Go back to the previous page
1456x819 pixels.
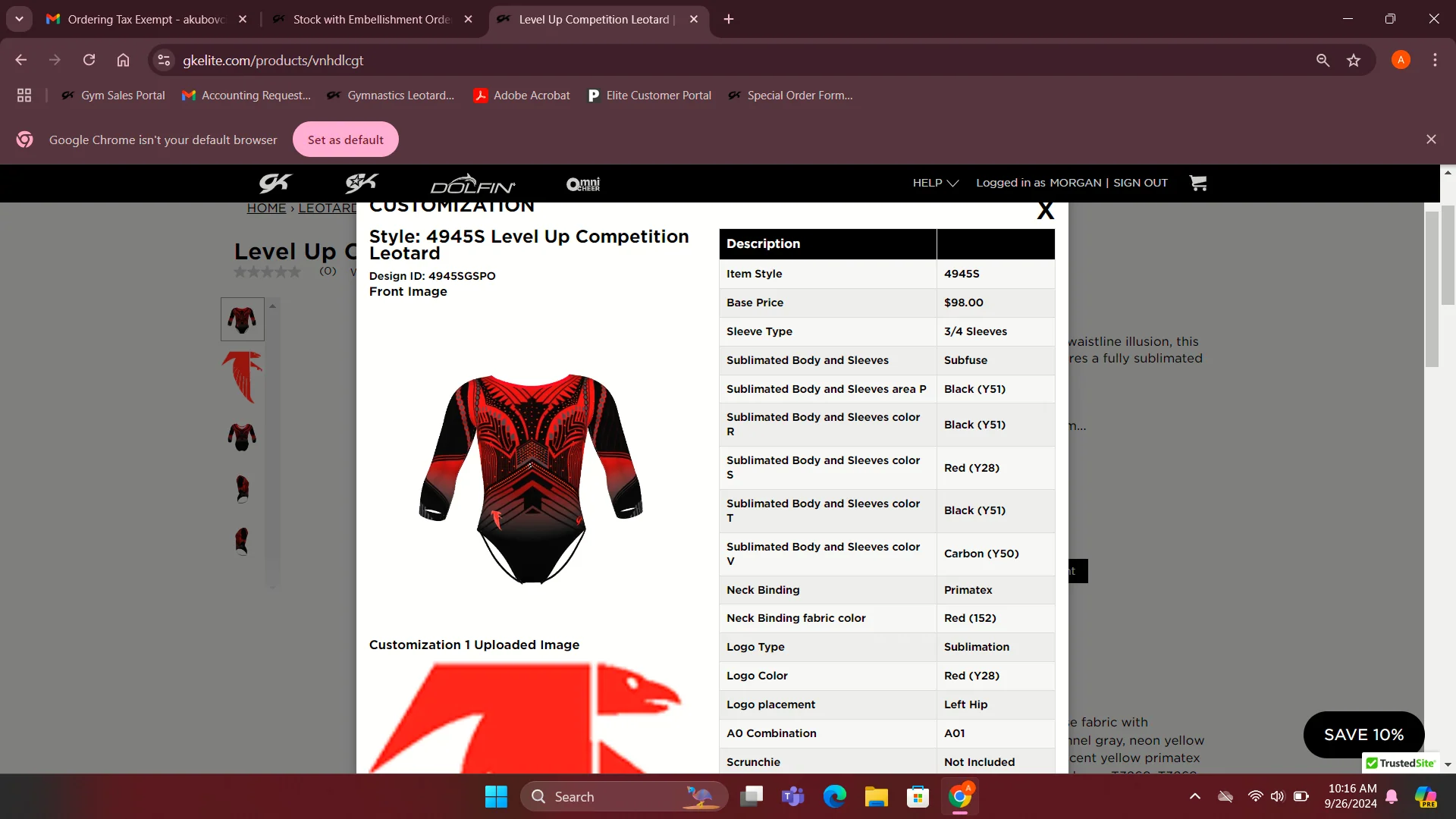point(21,60)
